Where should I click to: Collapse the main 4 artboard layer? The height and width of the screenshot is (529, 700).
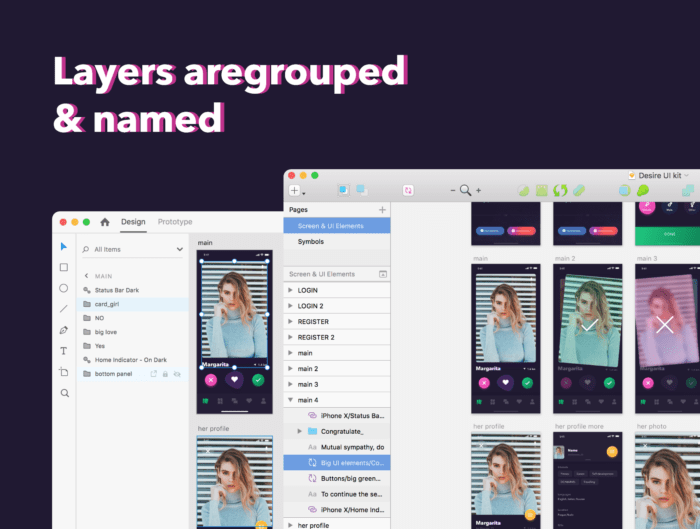(x=290, y=400)
